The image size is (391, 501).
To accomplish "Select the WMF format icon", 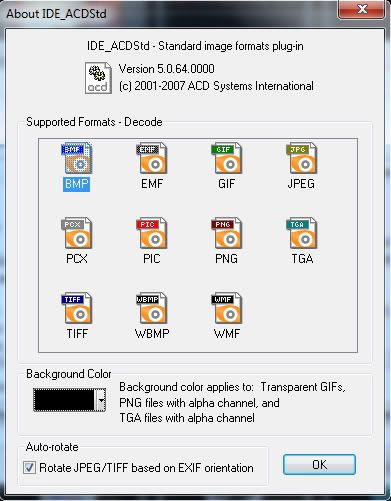I will coord(227,308).
